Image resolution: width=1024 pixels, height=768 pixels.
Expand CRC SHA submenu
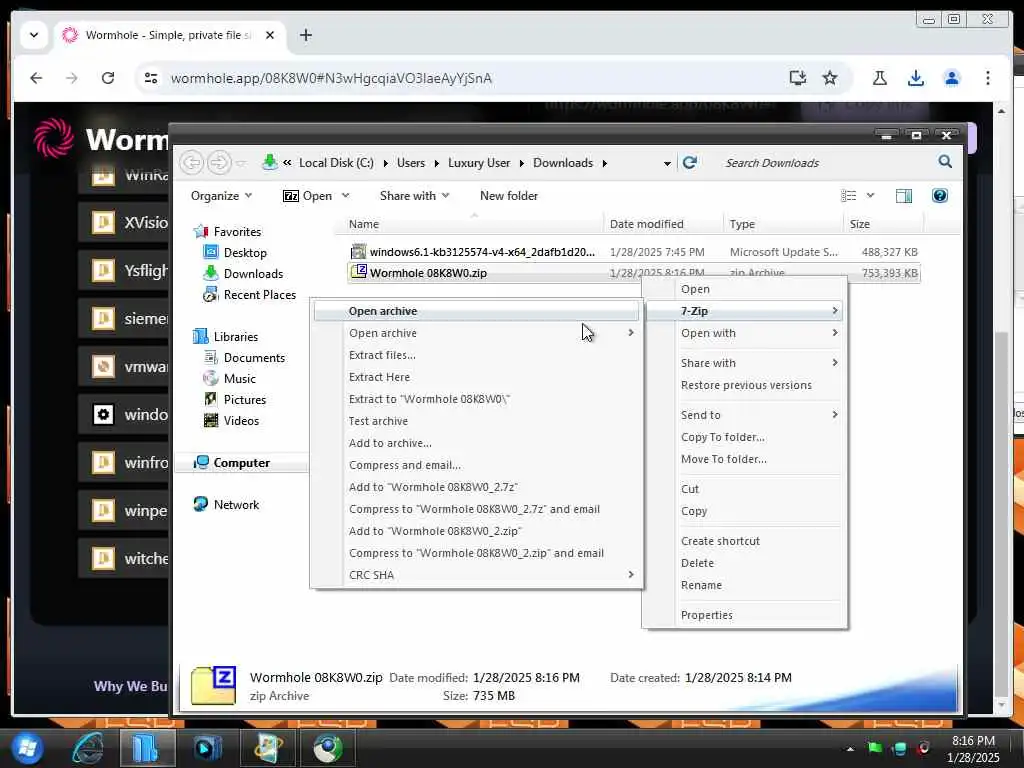(477, 575)
